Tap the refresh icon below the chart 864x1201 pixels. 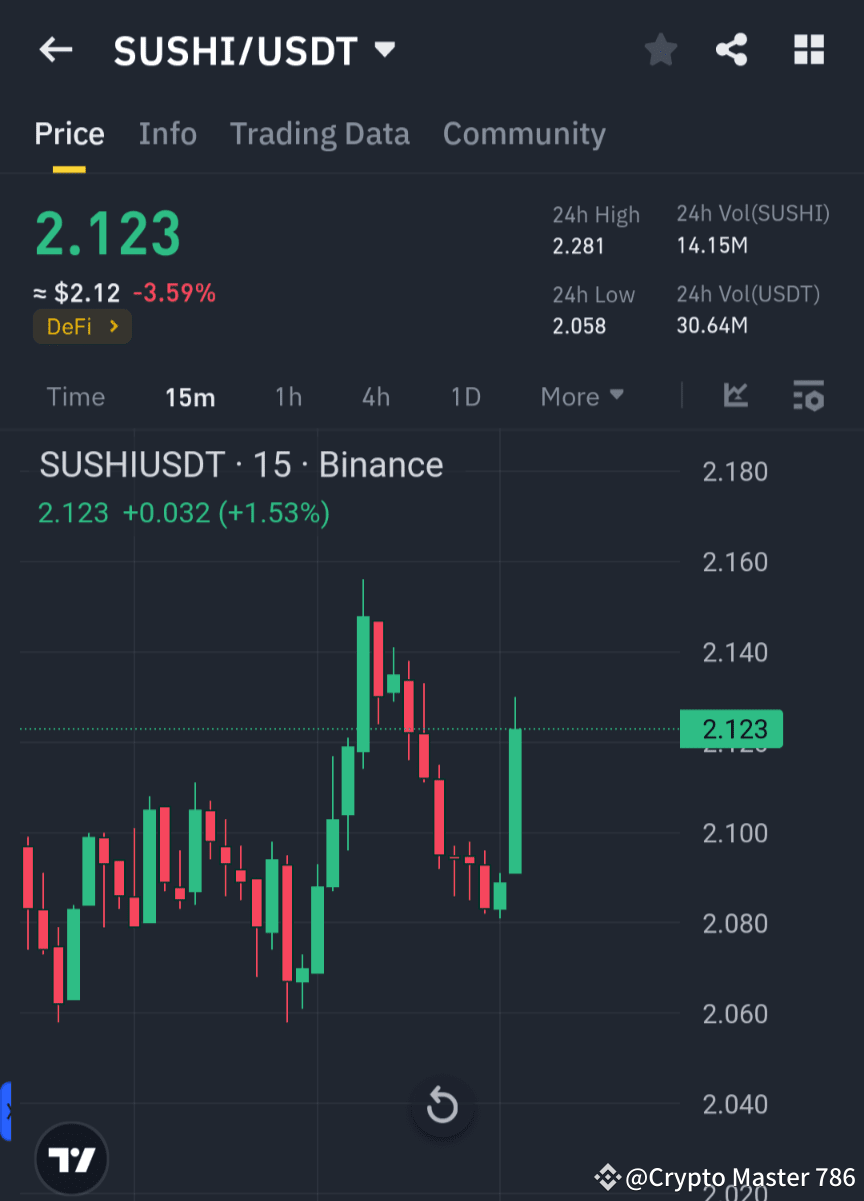coord(442,1106)
